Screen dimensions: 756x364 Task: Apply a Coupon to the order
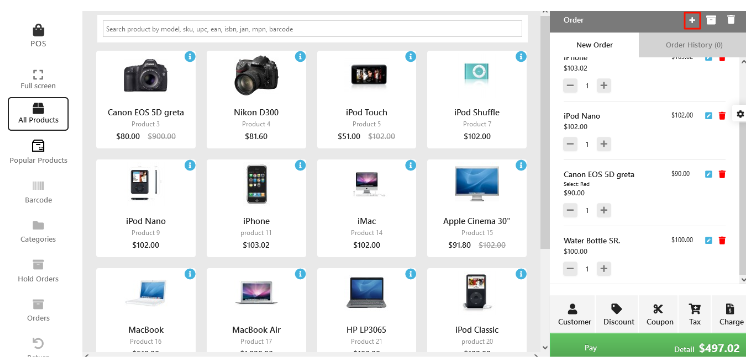coord(659,314)
